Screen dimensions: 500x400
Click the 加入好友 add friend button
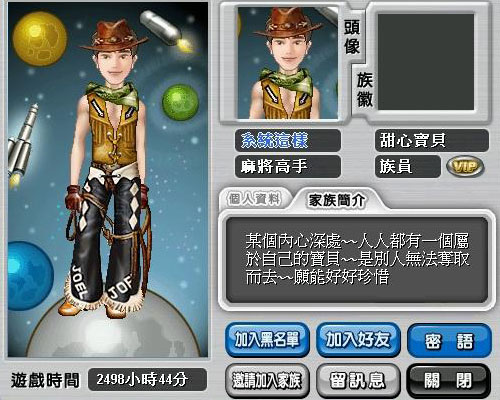[x=358, y=340]
